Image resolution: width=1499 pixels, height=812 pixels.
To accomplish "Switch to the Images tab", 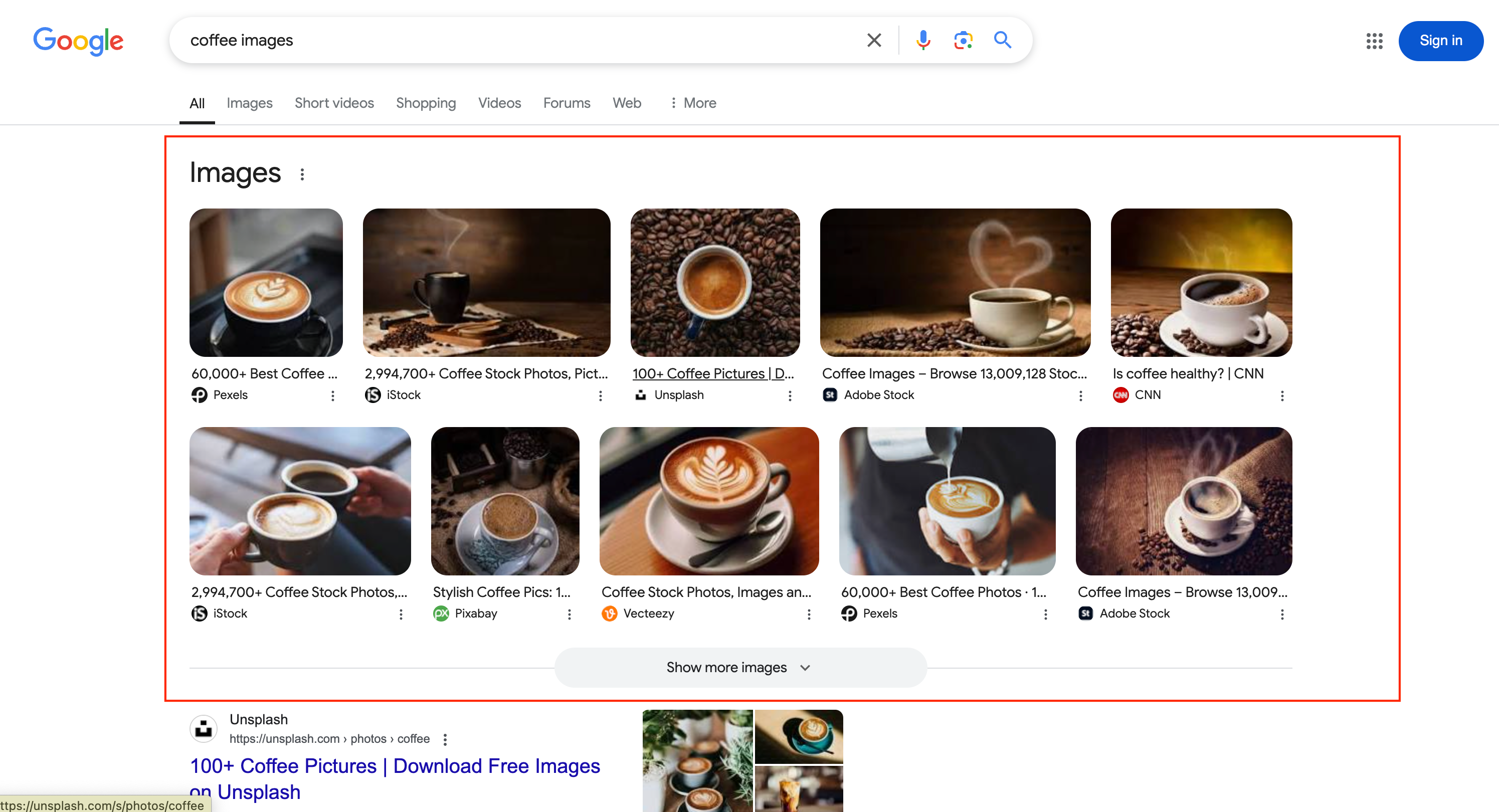I will (x=249, y=103).
